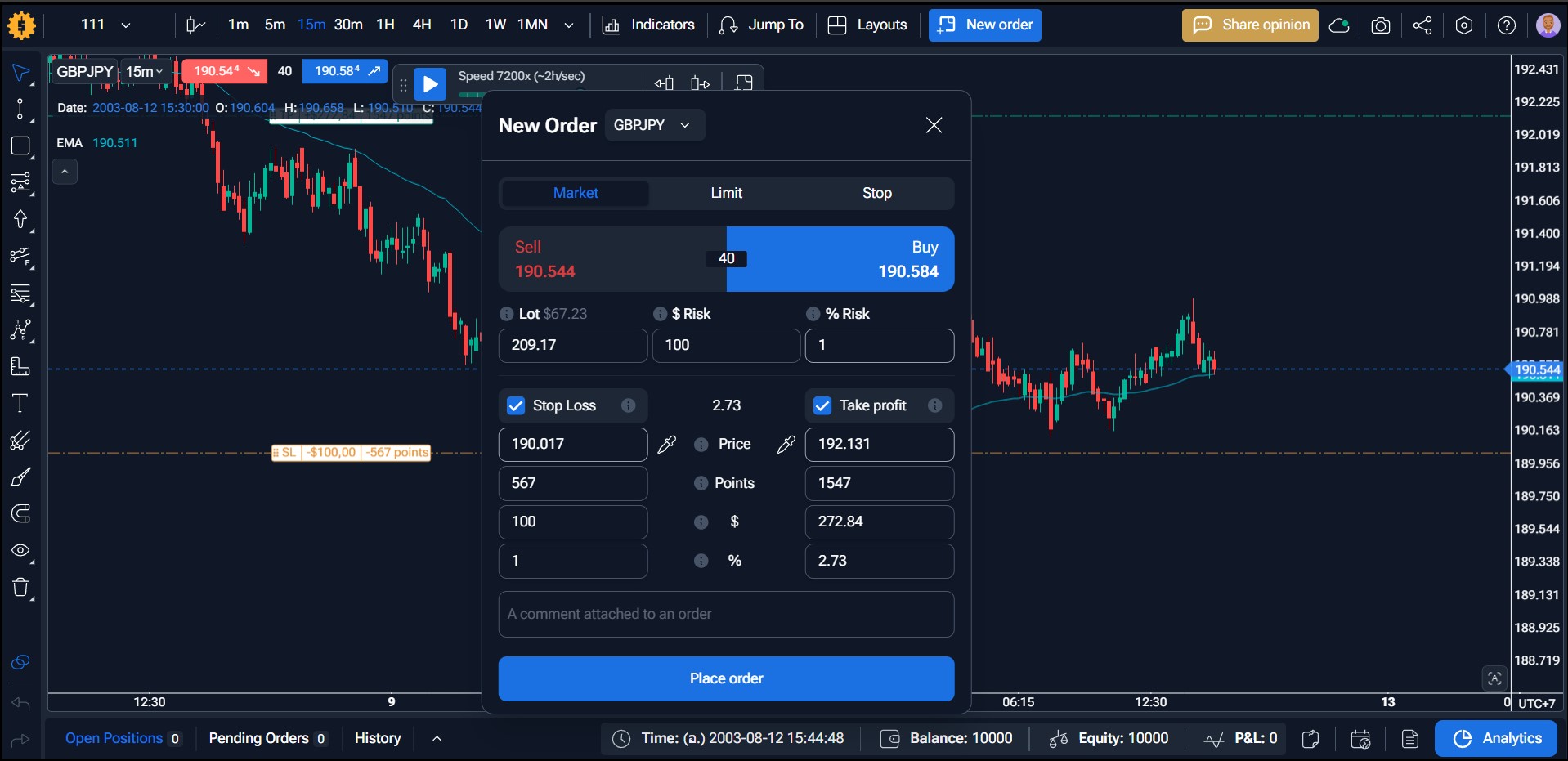Select the rectangle shape tool
Screen dimensions: 1568x761
[20, 146]
